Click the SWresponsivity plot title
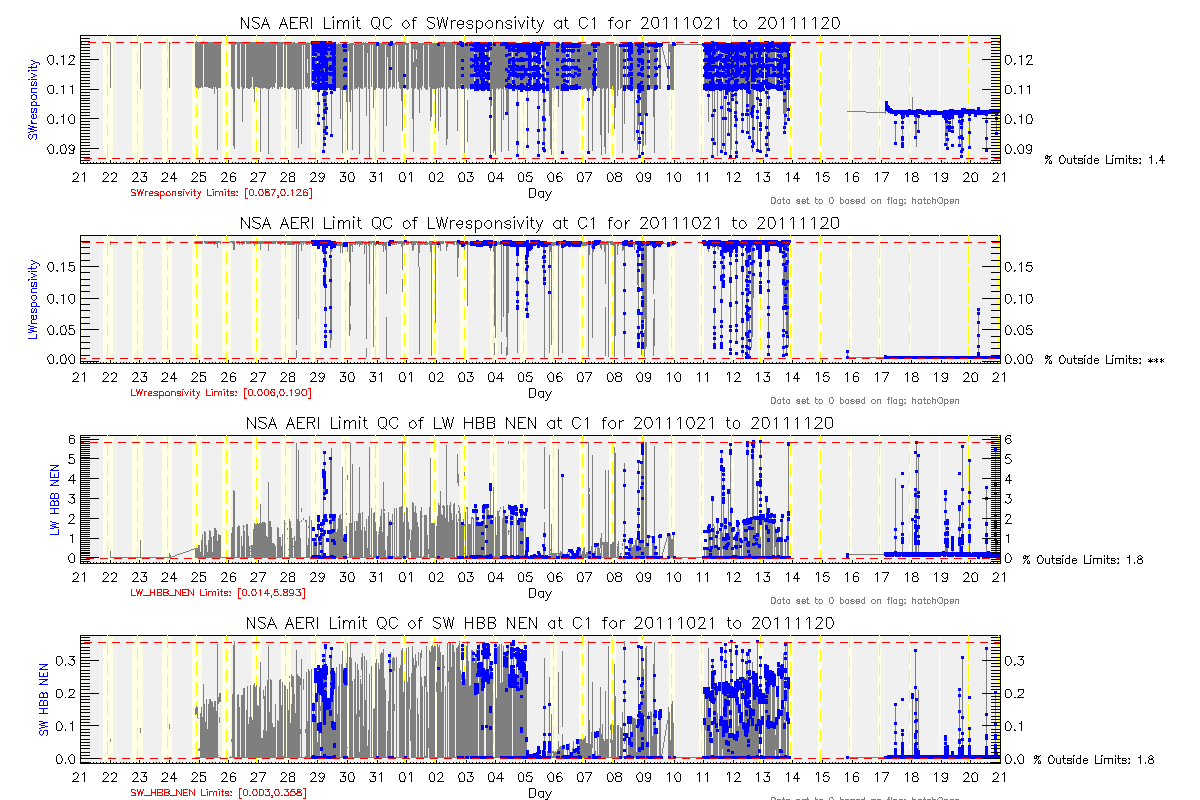Image resolution: width=1200 pixels, height=800 pixels. click(x=539, y=23)
